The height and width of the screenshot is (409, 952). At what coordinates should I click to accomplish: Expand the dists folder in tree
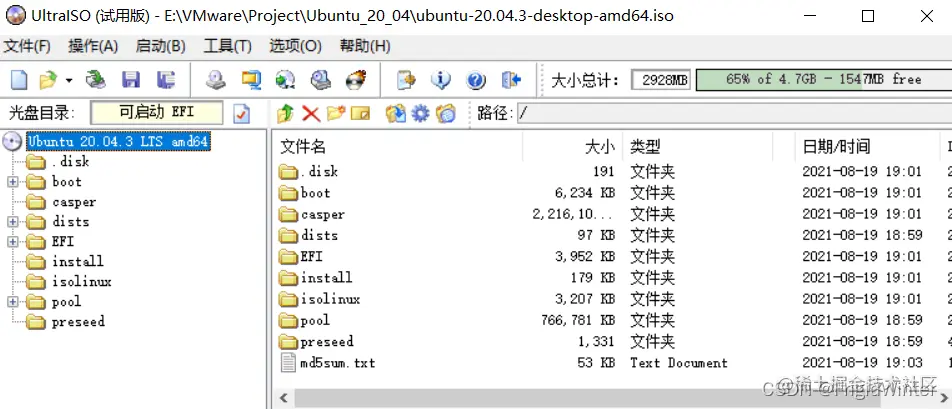(x=13, y=221)
